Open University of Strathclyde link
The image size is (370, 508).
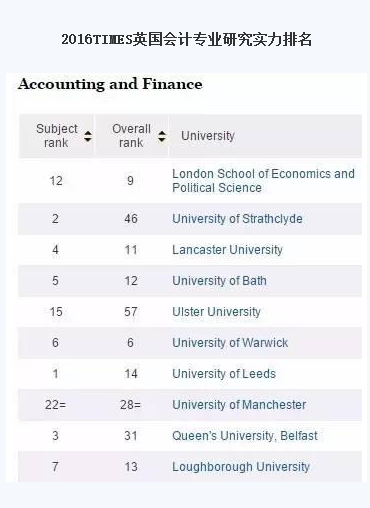(x=237, y=219)
